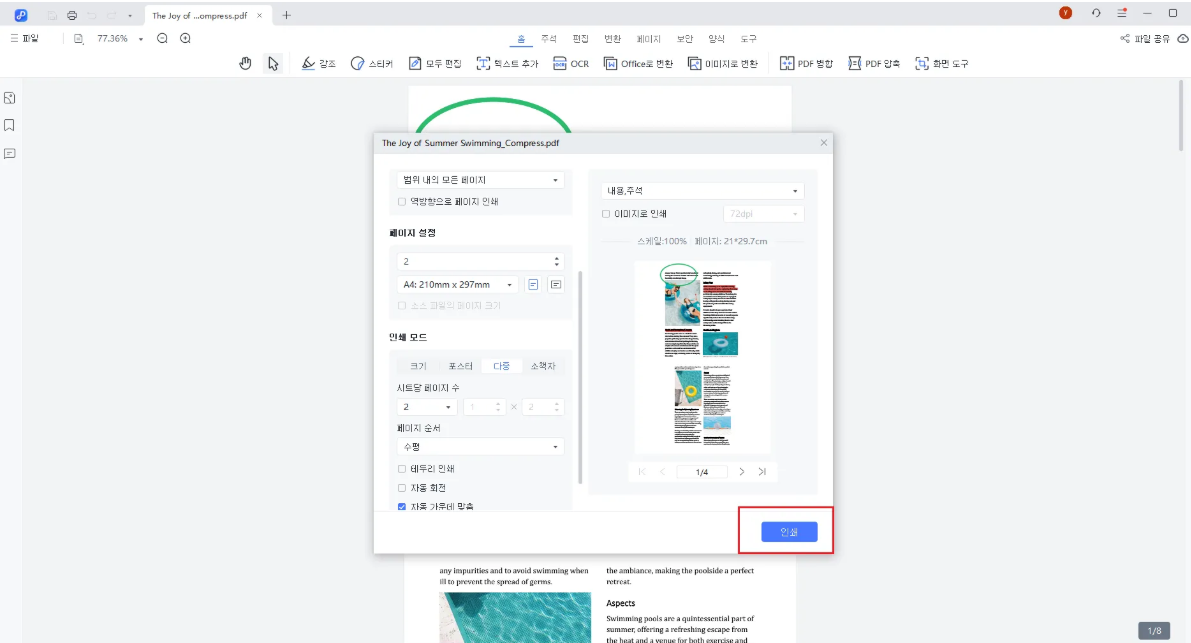
Task: Click the save icon in title bar
Action: (x=52, y=15)
